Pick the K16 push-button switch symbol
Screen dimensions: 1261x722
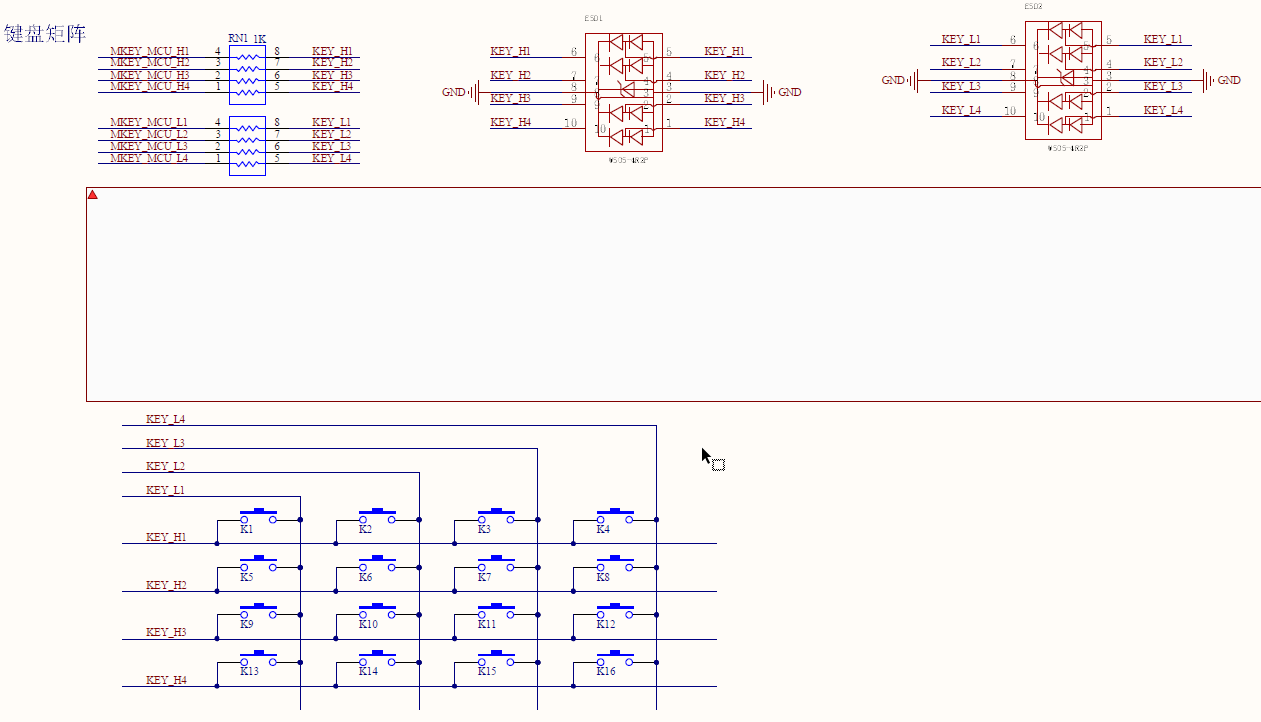[x=615, y=659]
